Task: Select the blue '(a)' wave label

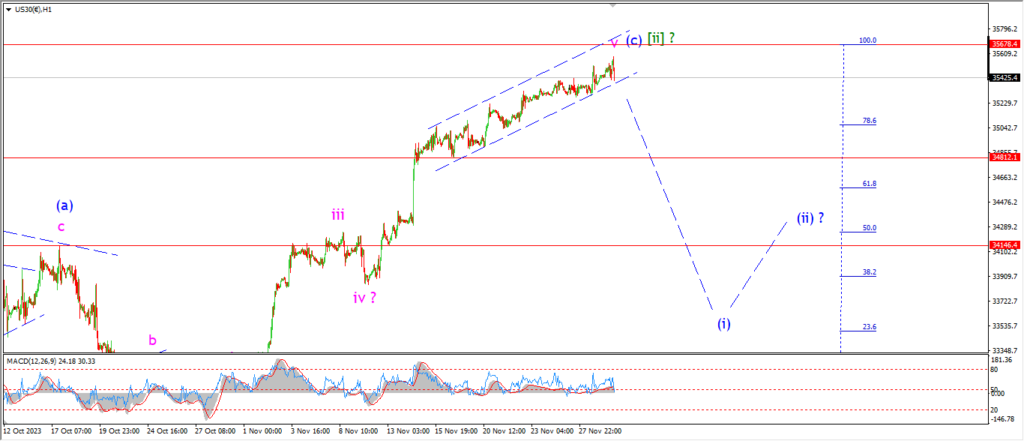Action: tap(64, 205)
